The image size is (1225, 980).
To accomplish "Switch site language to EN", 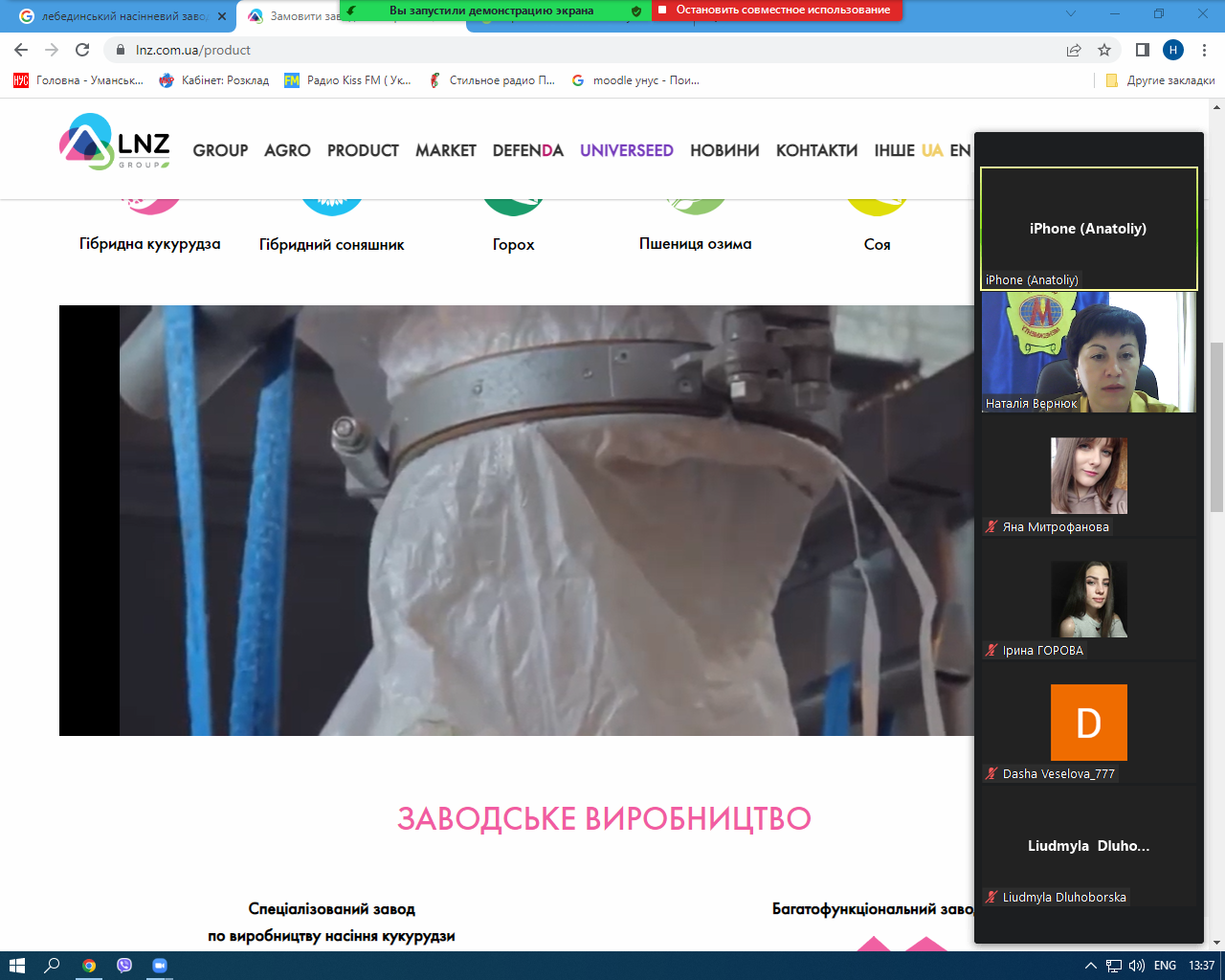I will pyautogui.click(x=960, y=150).
